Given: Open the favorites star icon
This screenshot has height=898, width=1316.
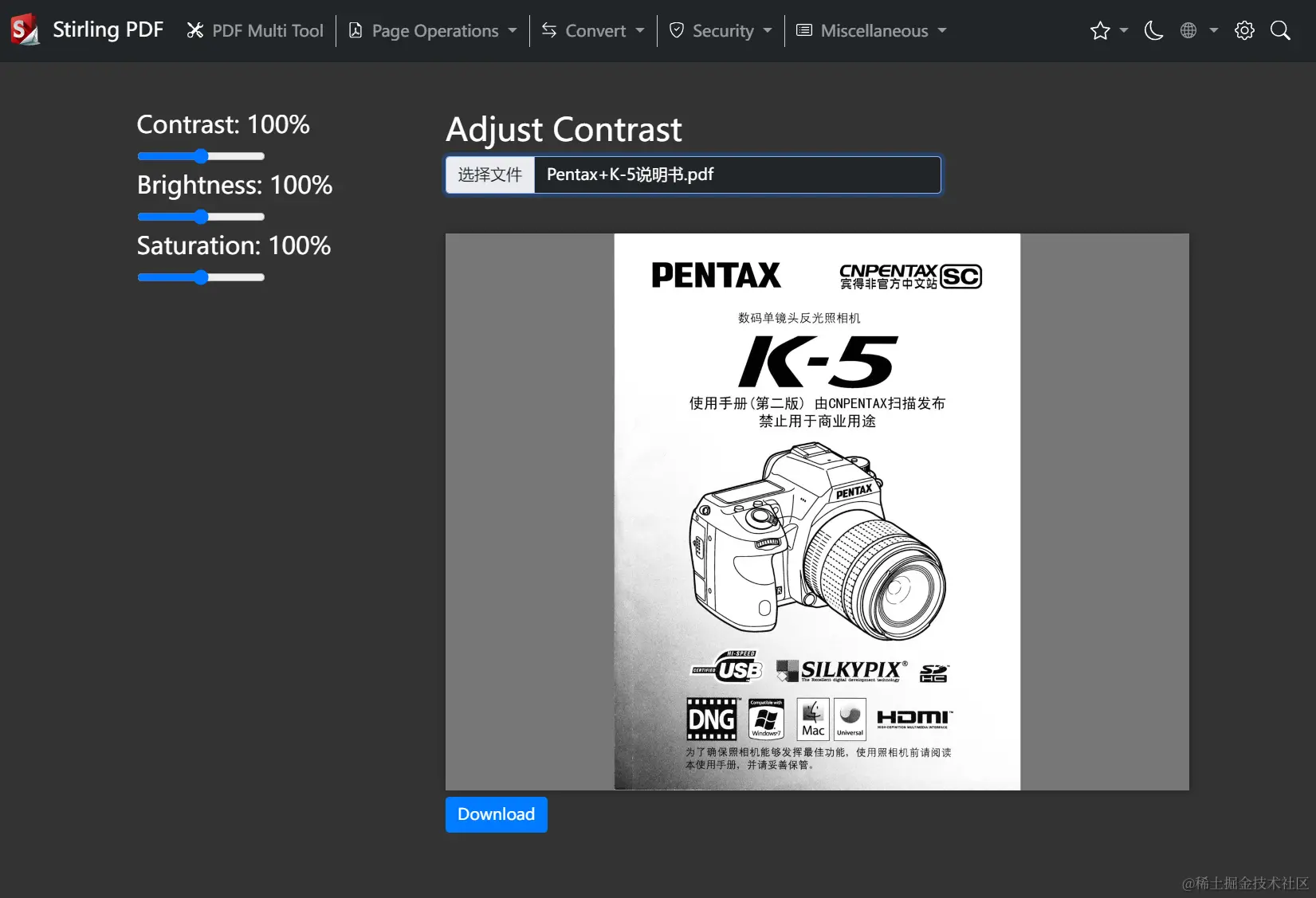Looking at the screenshot, I should 1100,30.
